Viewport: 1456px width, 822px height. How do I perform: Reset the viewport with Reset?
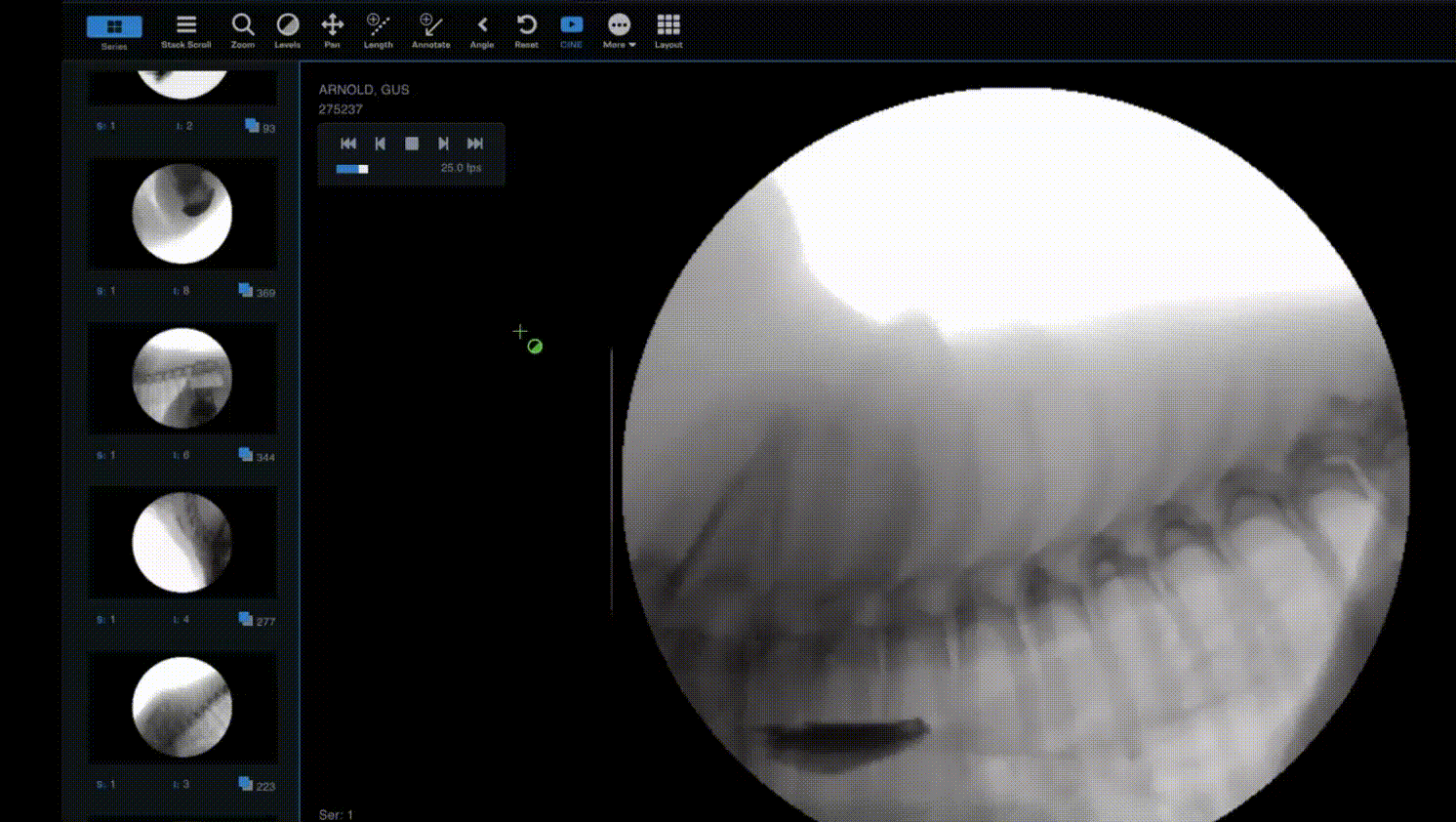526,31
